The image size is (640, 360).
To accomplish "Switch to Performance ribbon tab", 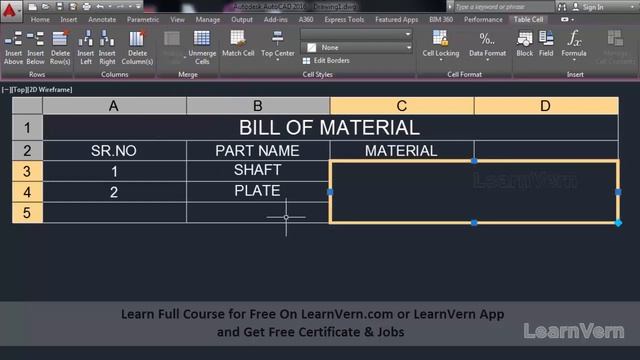I will 483,20.
